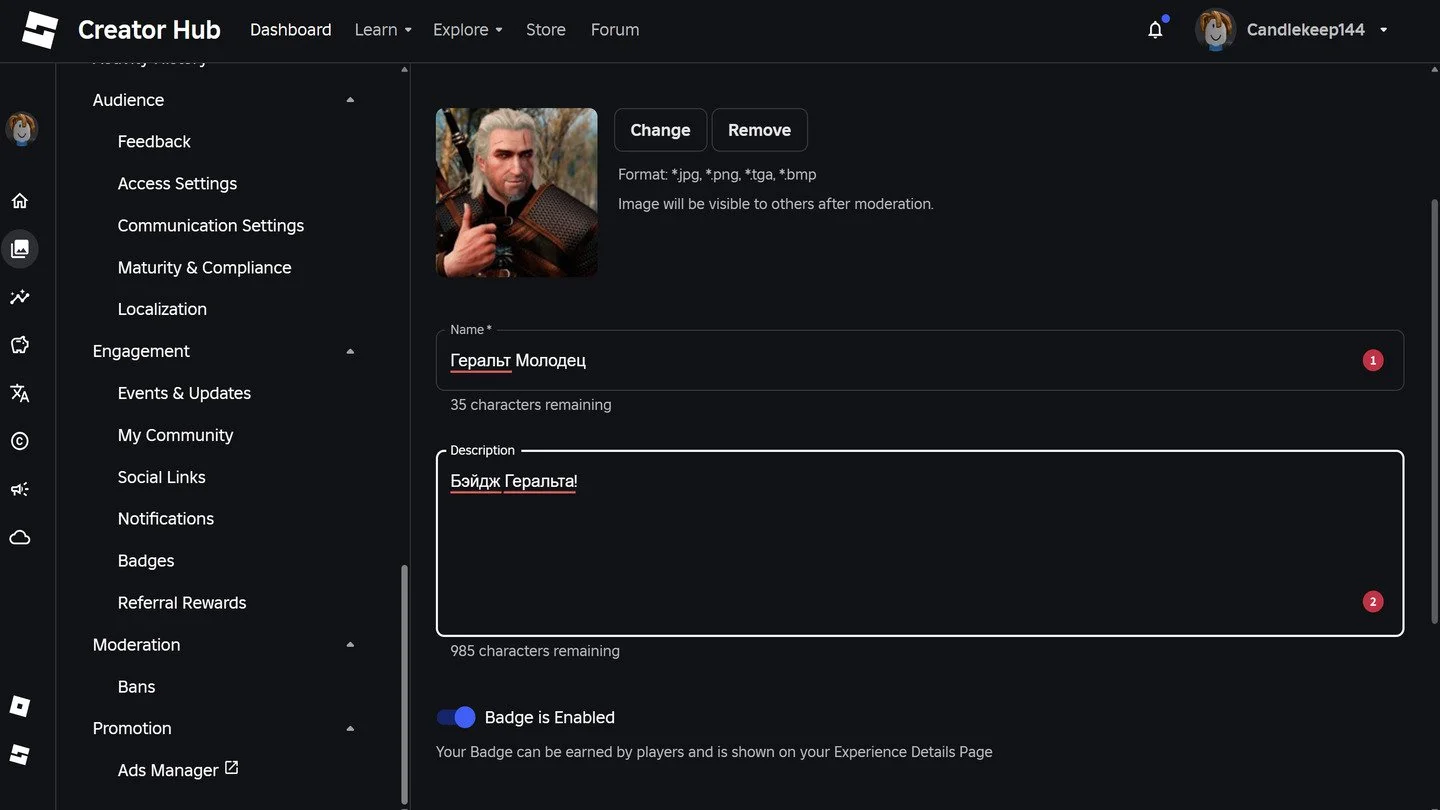Screen dimensions: 1440x810
Task: Click the red error counter in the Name field
Action: point(1373,360)
